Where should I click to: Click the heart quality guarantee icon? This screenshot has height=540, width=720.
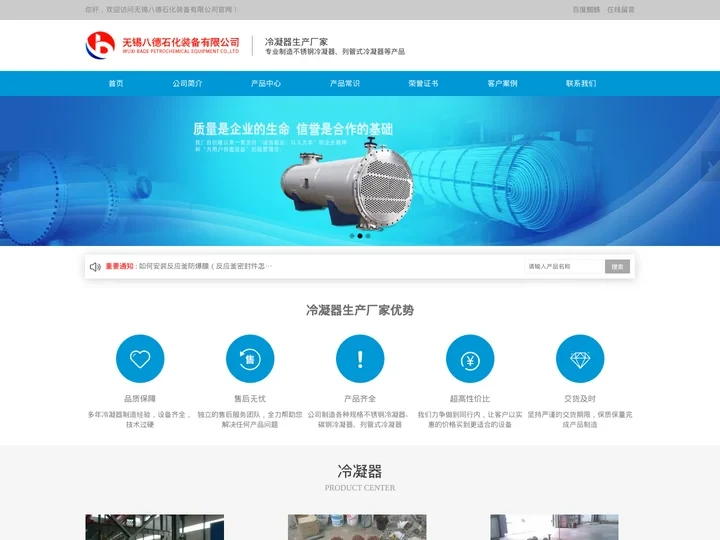[x=140, y=359]
